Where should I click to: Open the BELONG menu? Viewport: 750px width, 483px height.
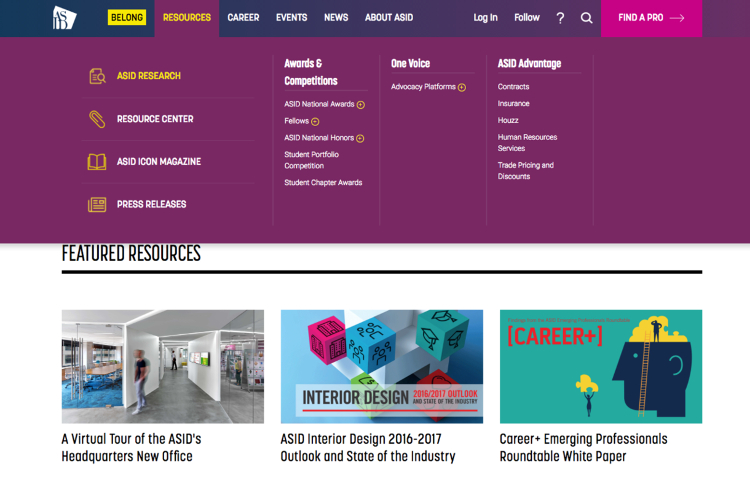tap(127, 18)
